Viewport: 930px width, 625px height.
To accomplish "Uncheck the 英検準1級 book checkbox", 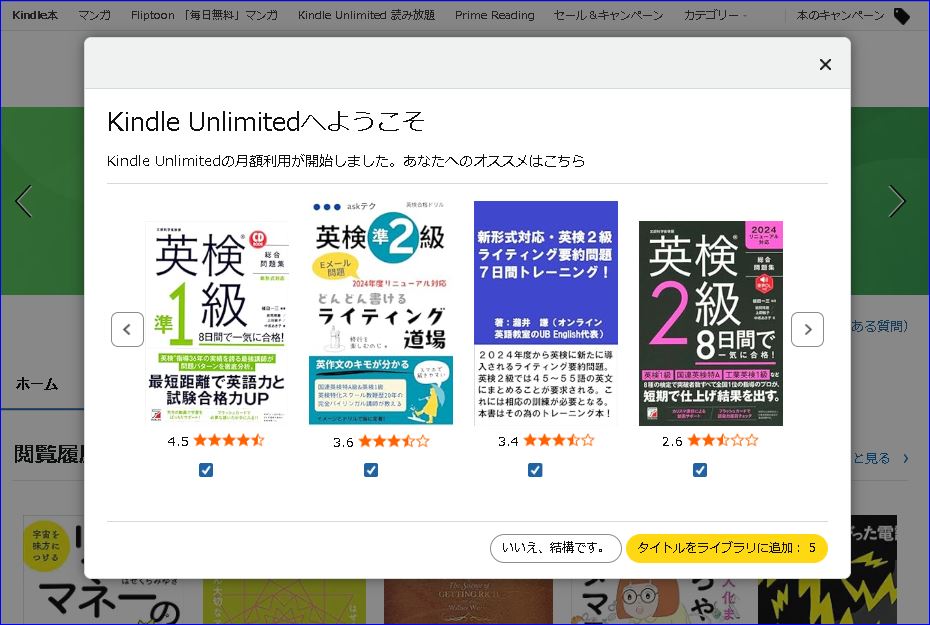I will click(206, 470).
